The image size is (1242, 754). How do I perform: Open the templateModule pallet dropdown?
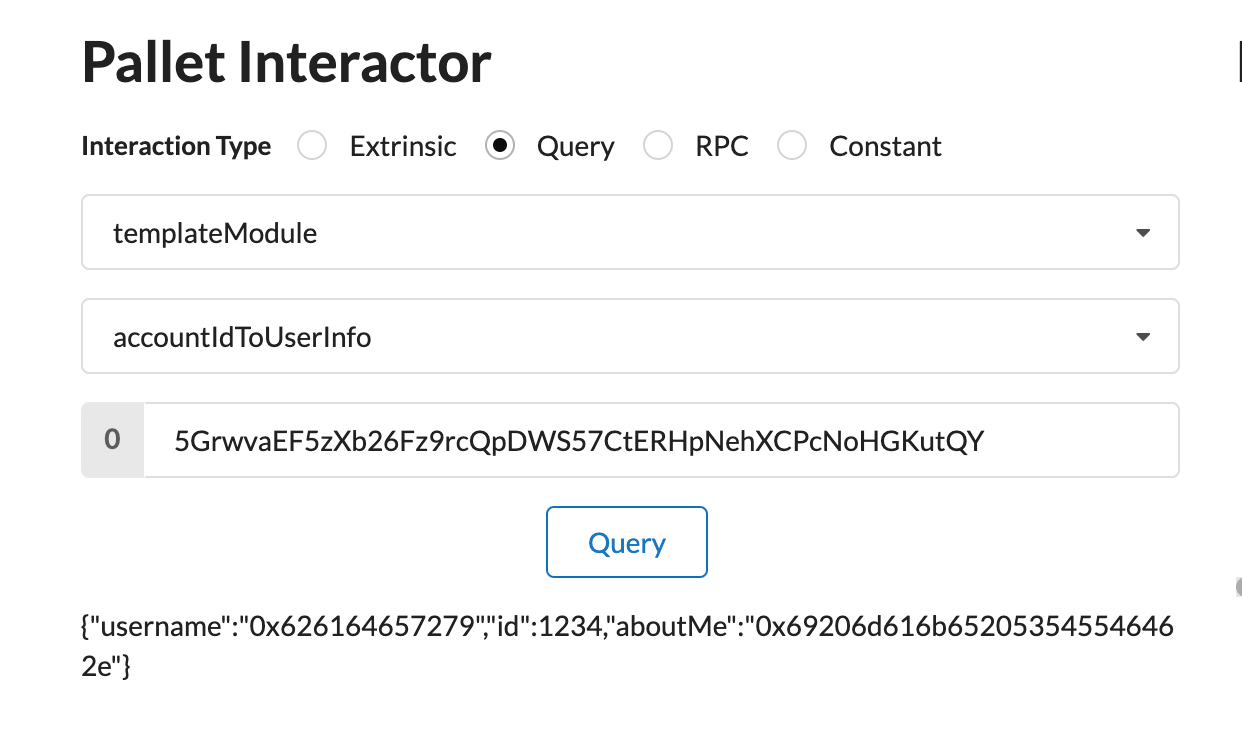click(x=630, y=233)
